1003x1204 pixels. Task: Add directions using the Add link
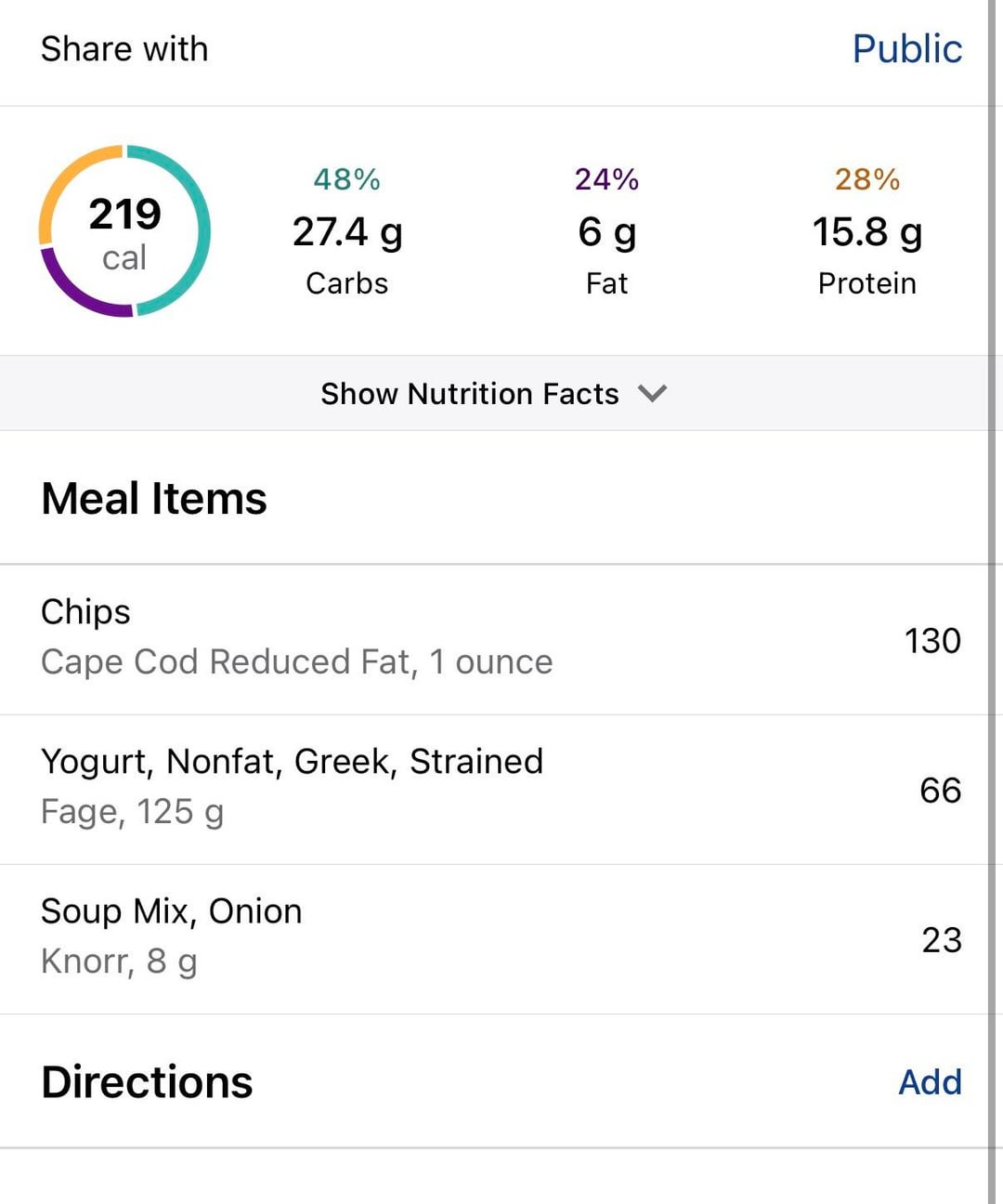coord(930,1082)
